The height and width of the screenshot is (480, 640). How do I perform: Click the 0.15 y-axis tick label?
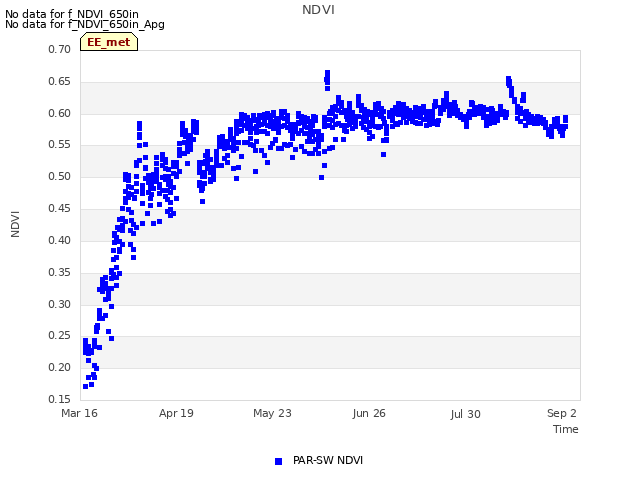(60, 399)
